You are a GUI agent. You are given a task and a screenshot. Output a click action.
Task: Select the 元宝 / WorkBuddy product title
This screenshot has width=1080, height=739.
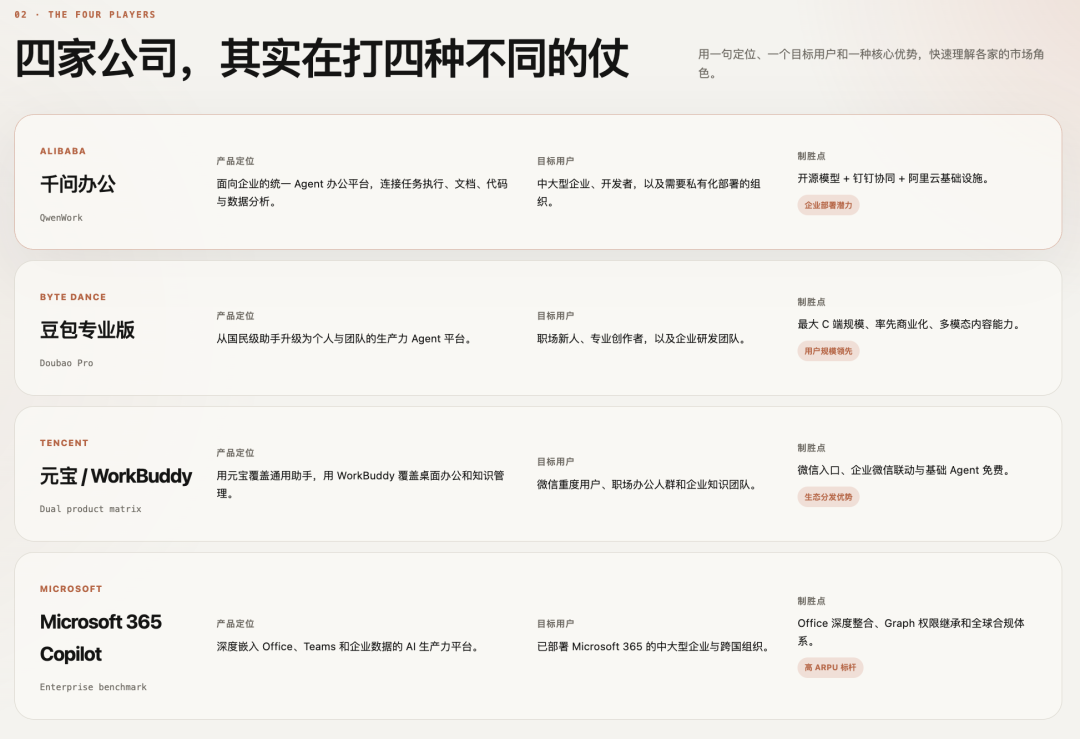click(116, 476)
